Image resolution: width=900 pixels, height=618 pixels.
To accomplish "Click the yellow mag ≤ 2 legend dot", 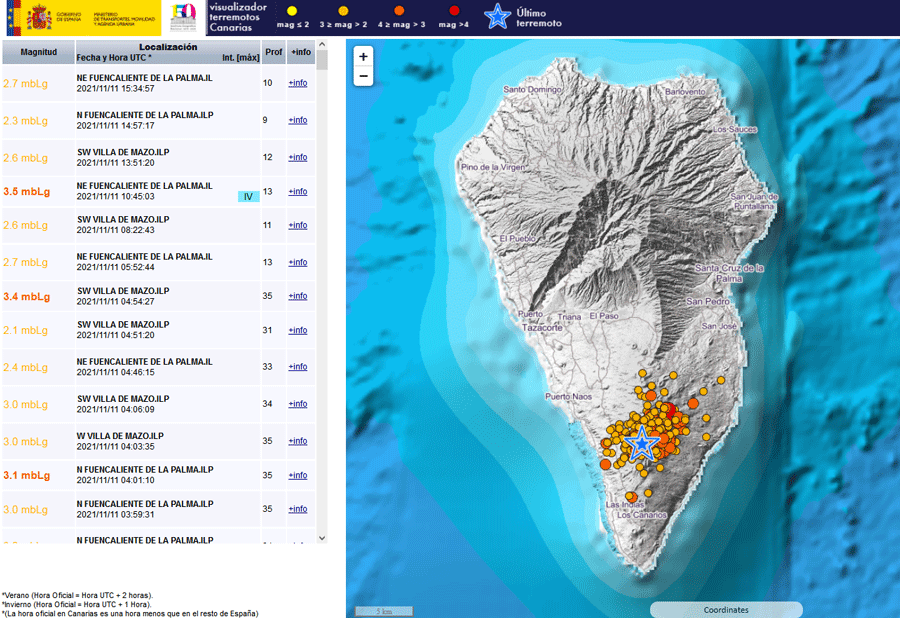I will tap(292, 11).
